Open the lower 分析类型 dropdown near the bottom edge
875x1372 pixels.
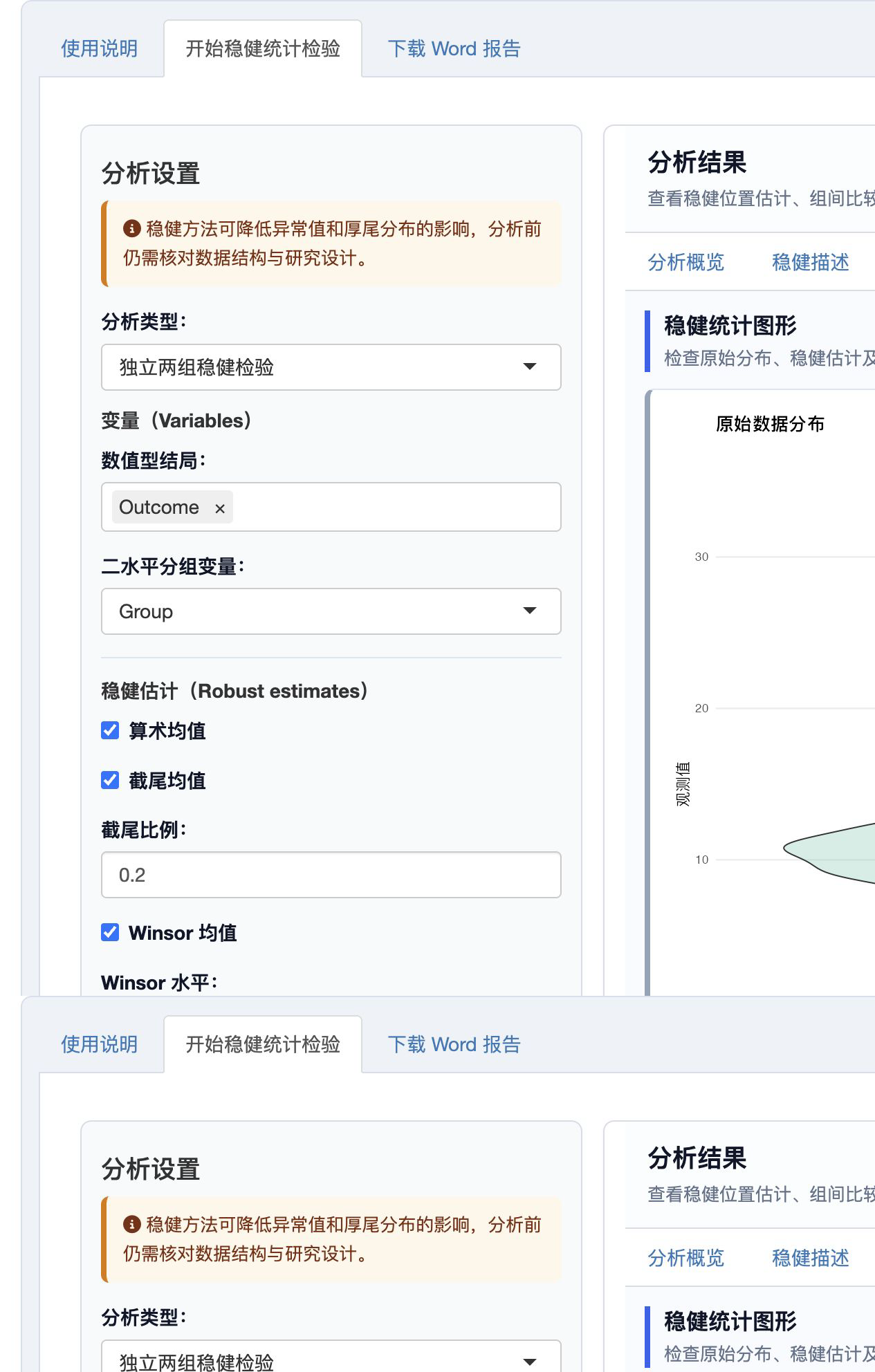(x=331, y=1357)
